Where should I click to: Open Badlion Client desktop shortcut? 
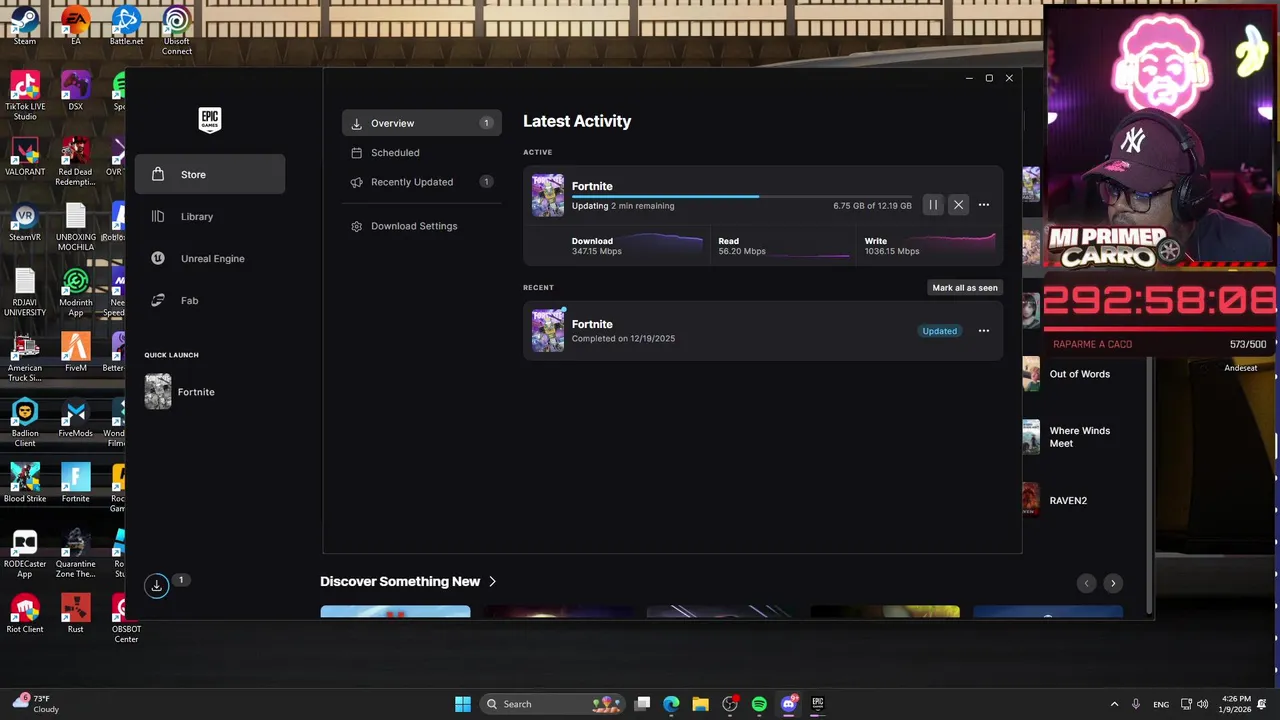25,423
